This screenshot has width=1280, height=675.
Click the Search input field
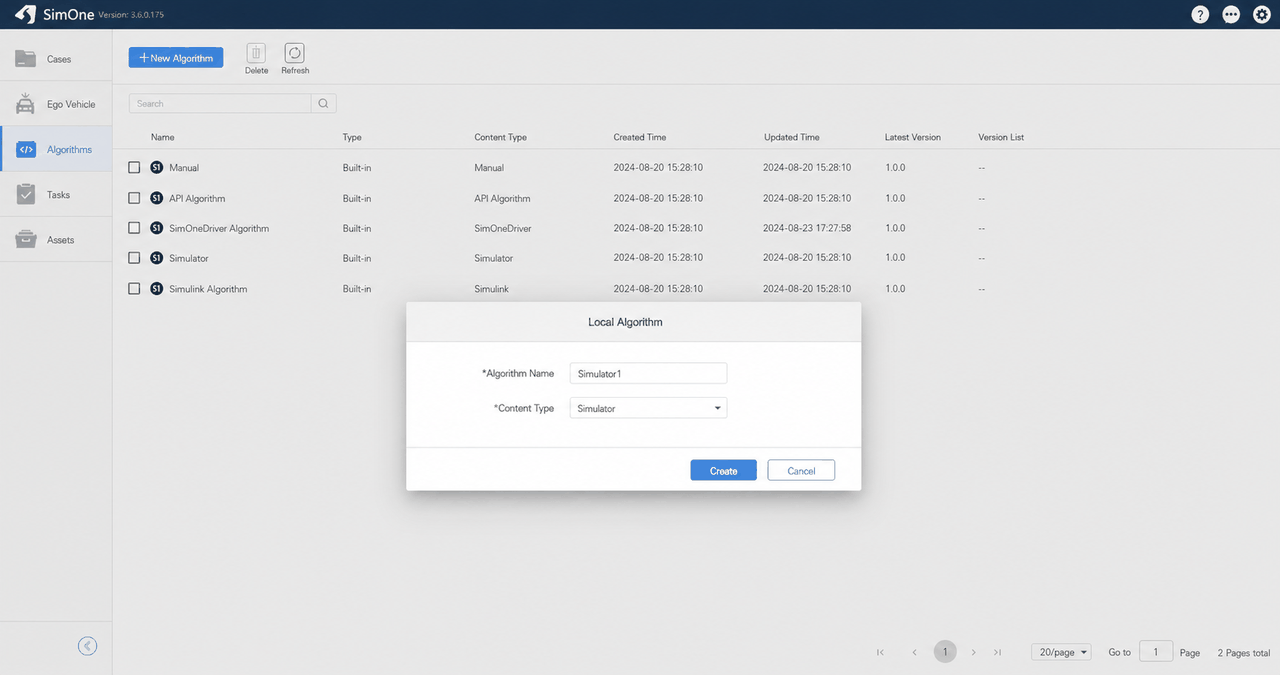coord(220,103)
